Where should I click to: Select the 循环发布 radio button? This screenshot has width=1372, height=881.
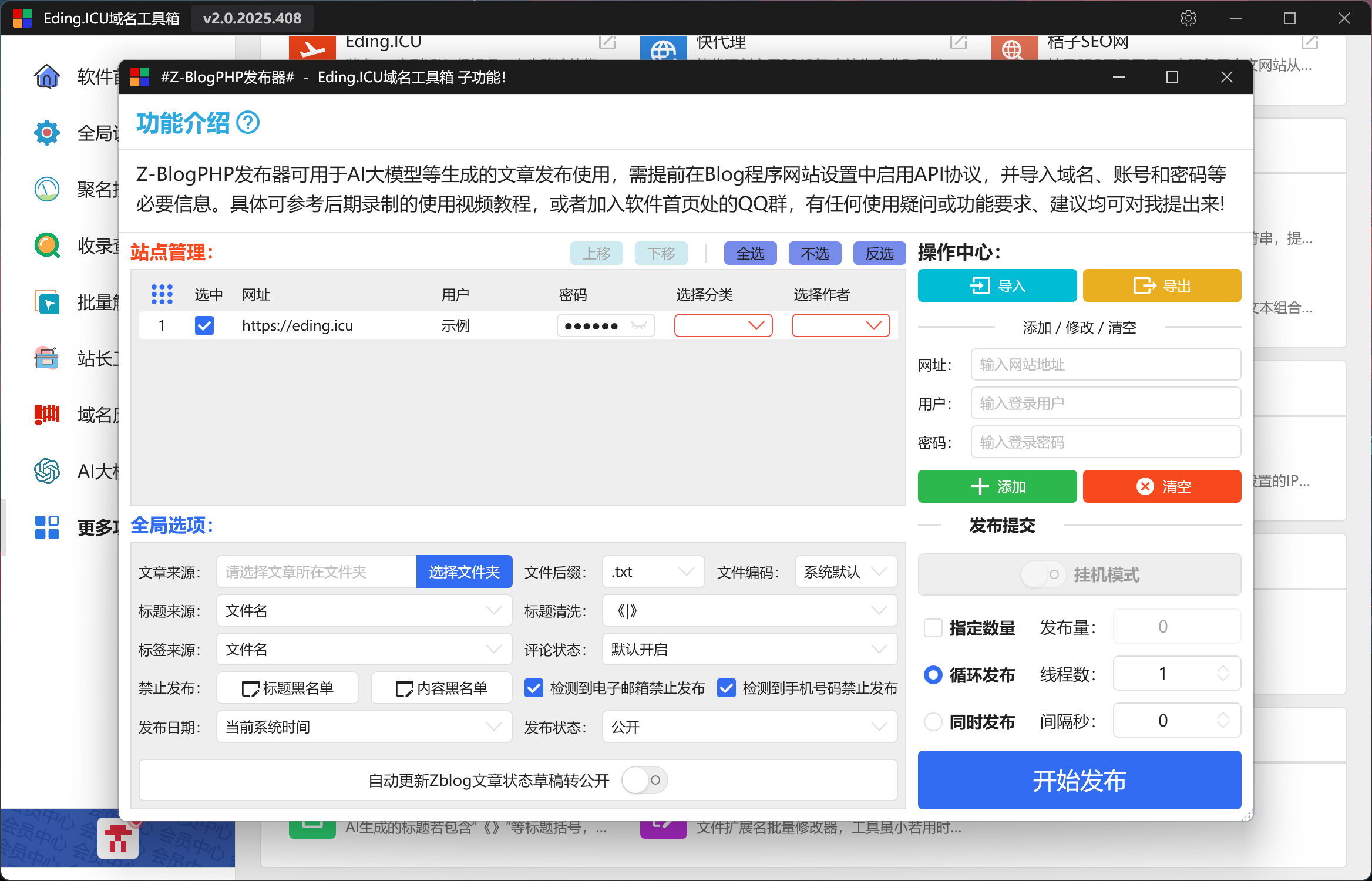[933, 674]
